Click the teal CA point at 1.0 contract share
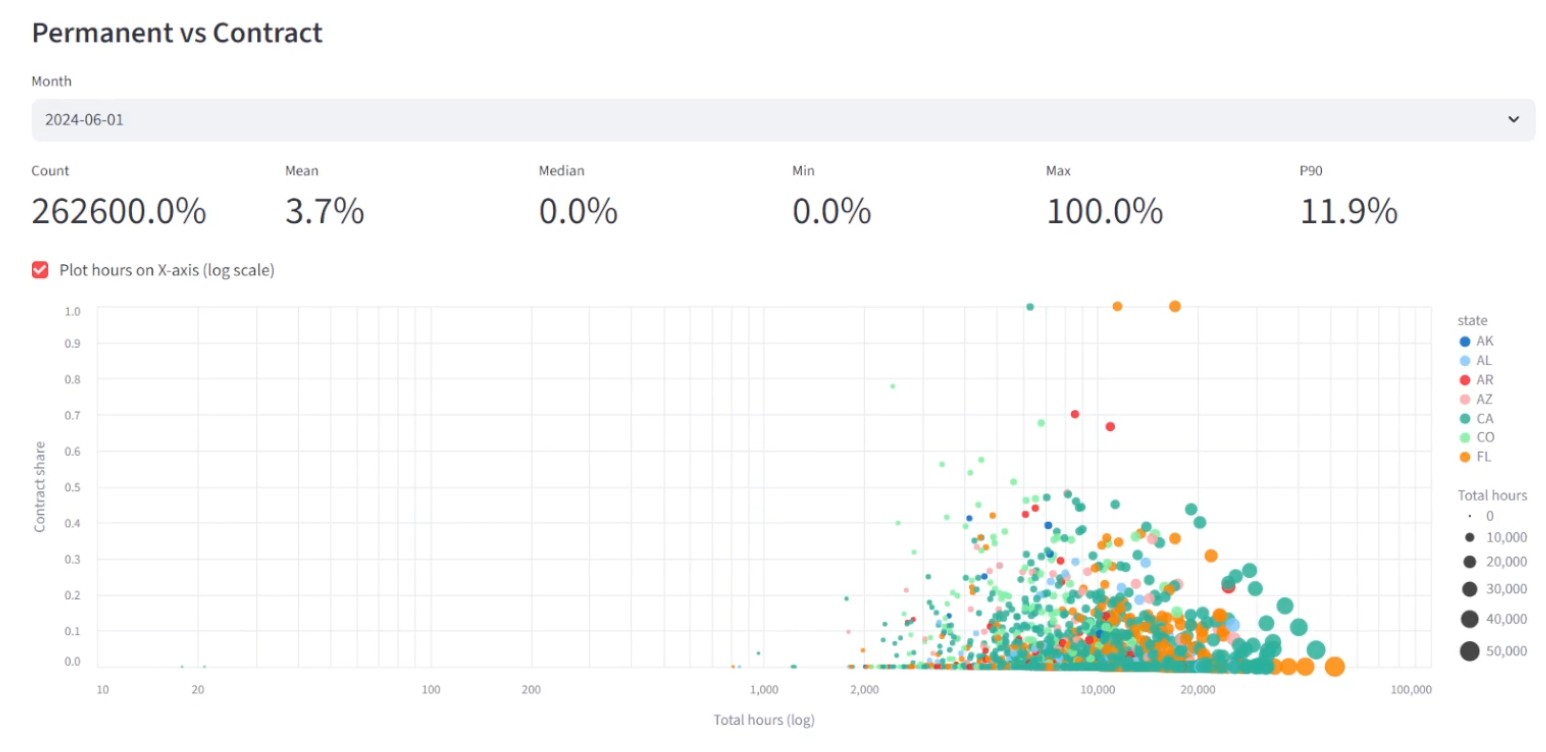This screenshot has height=752, width=1546. click(1030, 307)
